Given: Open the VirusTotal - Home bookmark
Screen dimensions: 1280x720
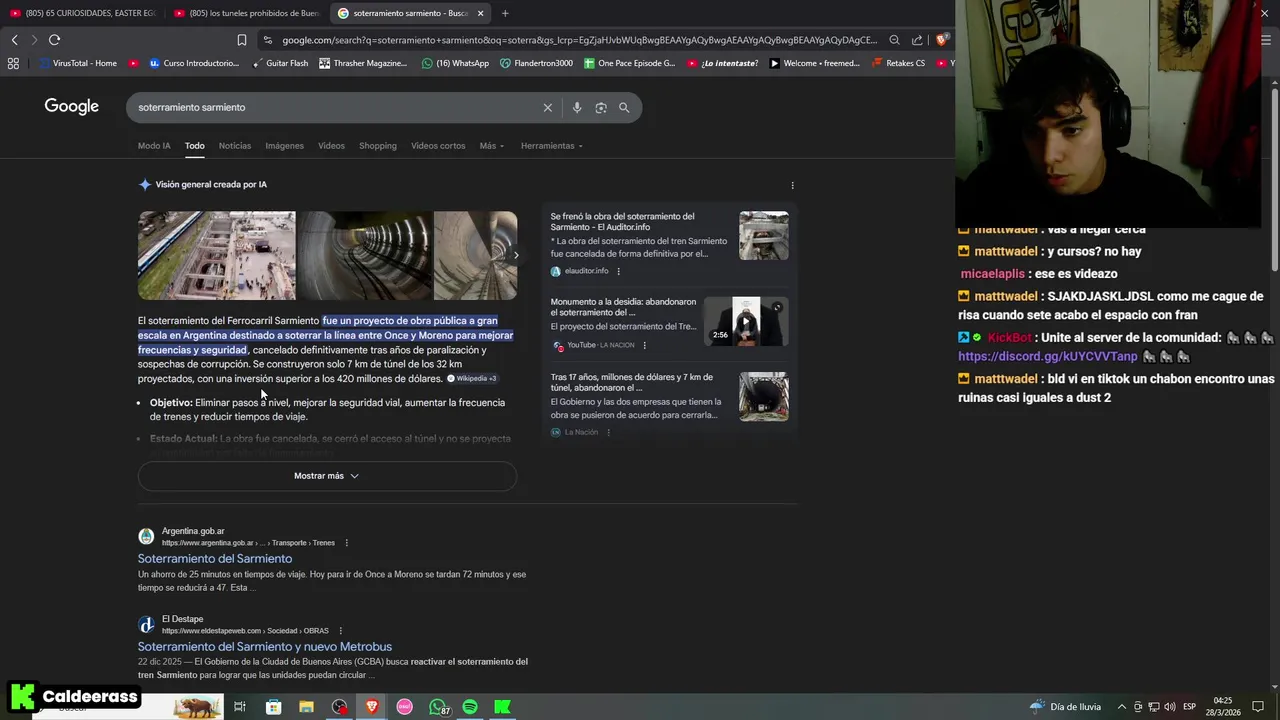Looking at the screenshot, I should click(78, 63).
